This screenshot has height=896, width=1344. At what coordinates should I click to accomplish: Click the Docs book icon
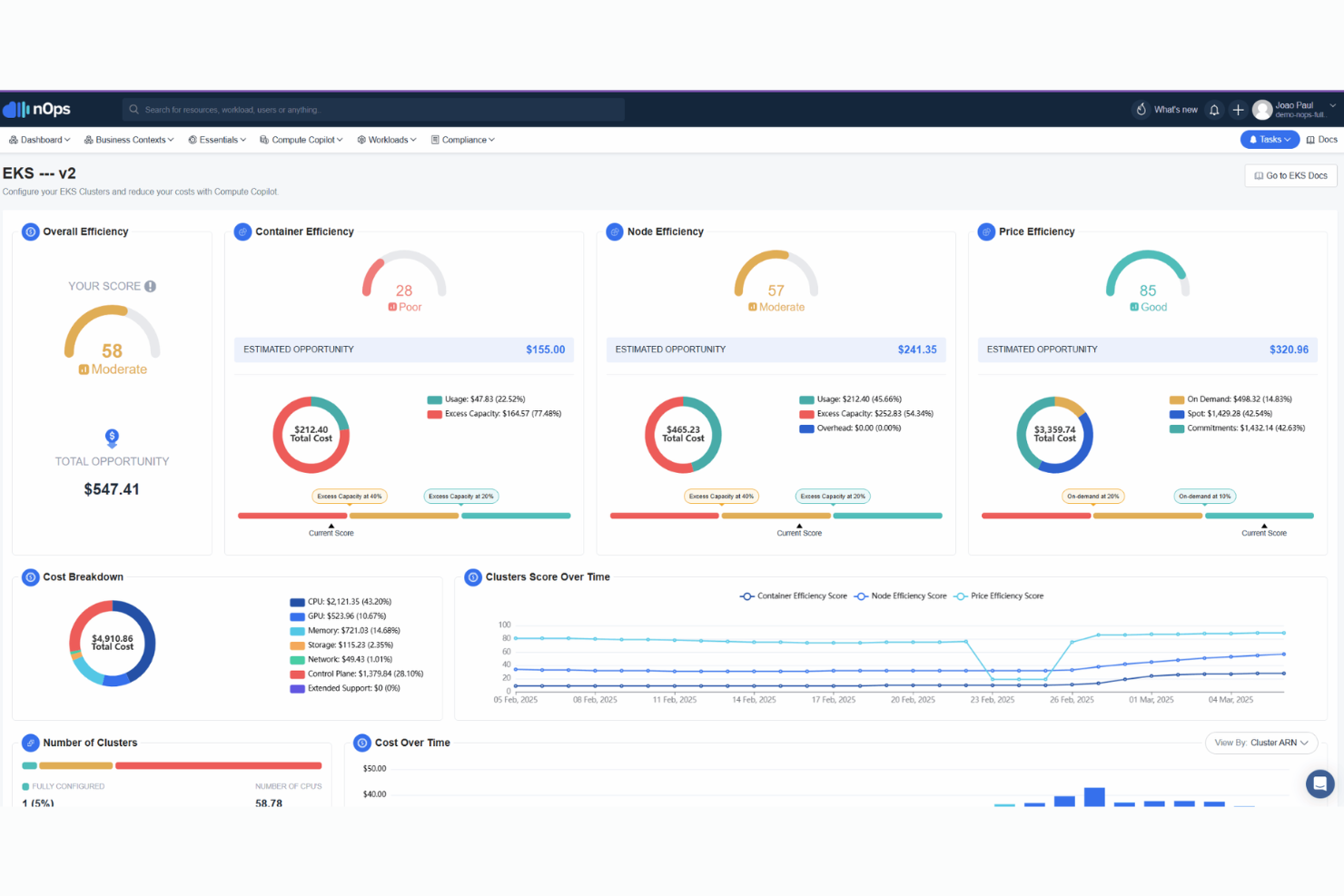pos(1310,139)
